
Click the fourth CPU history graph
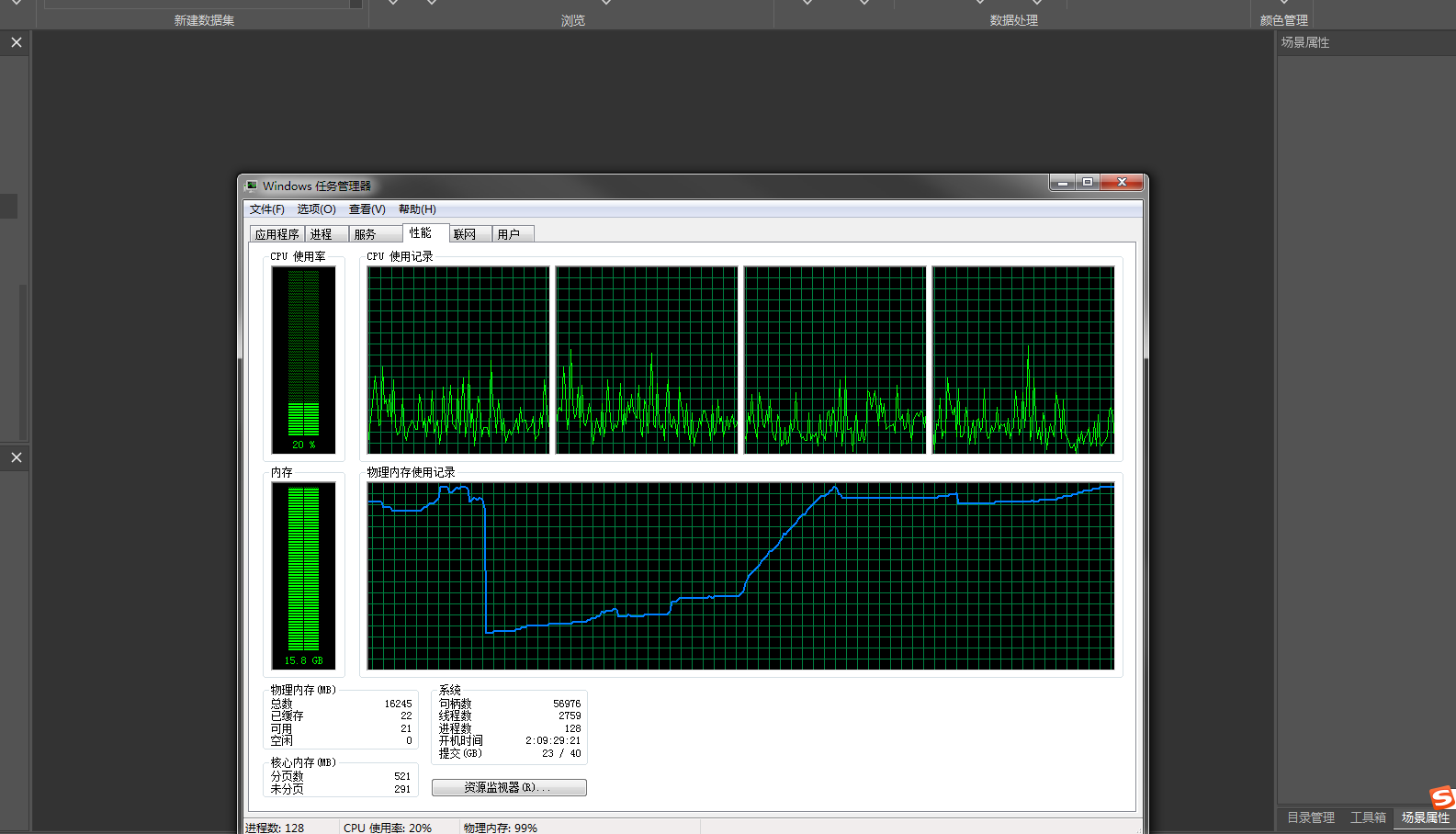(x=1023, y=360)
